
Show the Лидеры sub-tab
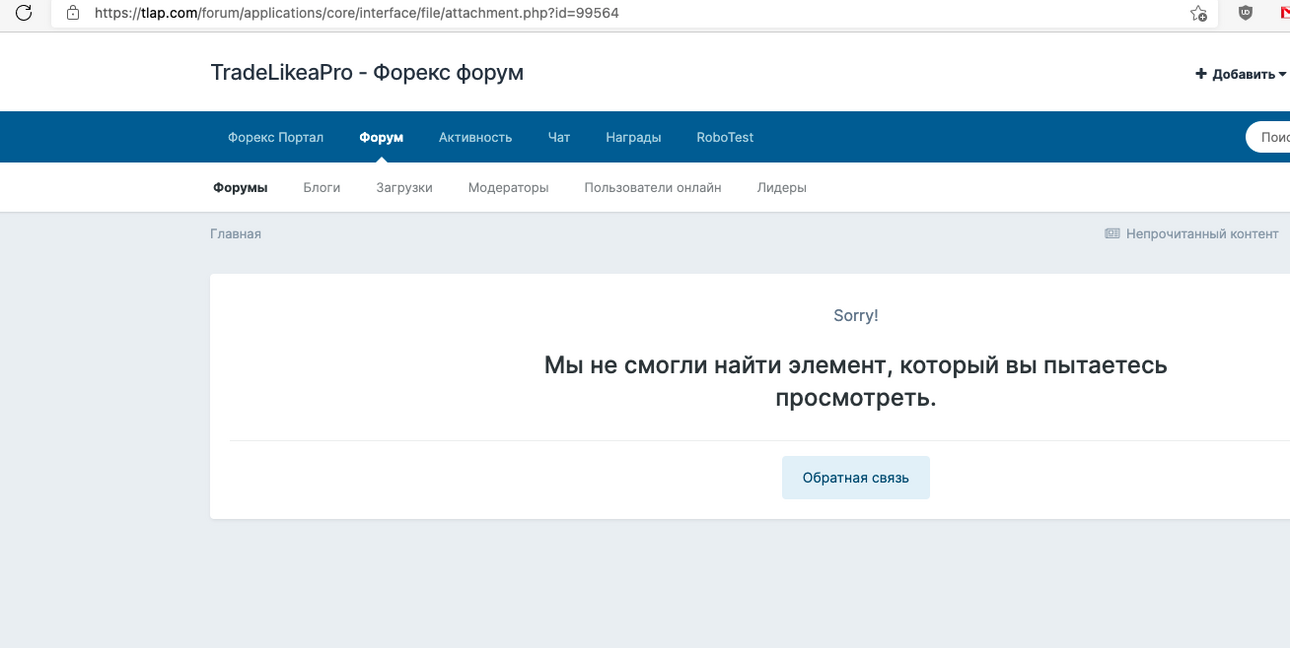(782, 187)
